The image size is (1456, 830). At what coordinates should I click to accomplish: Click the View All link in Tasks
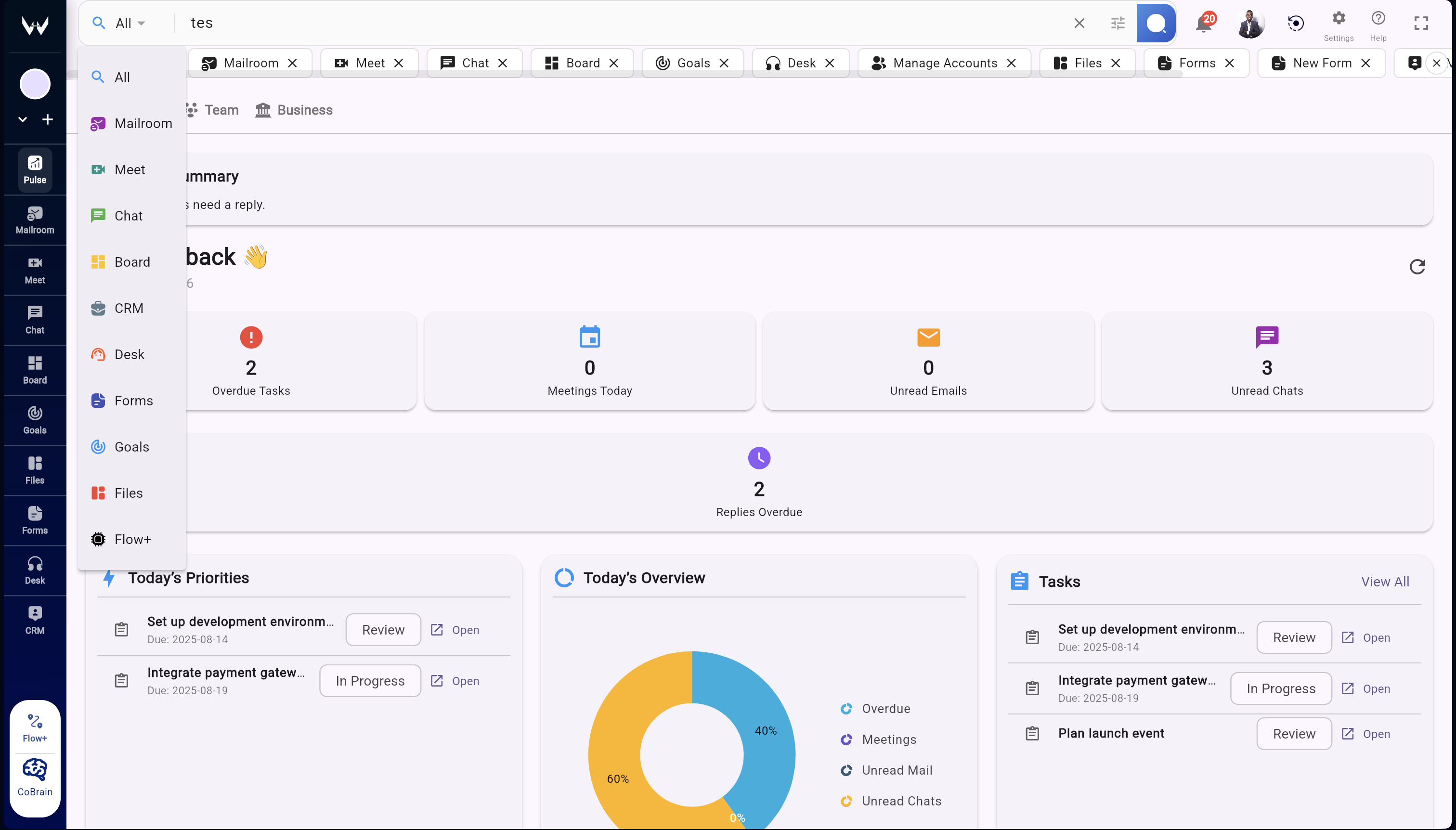(1385, 582)
